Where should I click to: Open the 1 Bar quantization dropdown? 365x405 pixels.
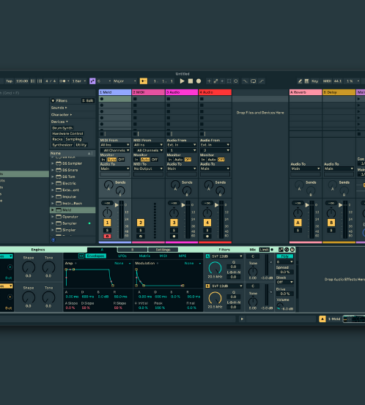point(79,81)
